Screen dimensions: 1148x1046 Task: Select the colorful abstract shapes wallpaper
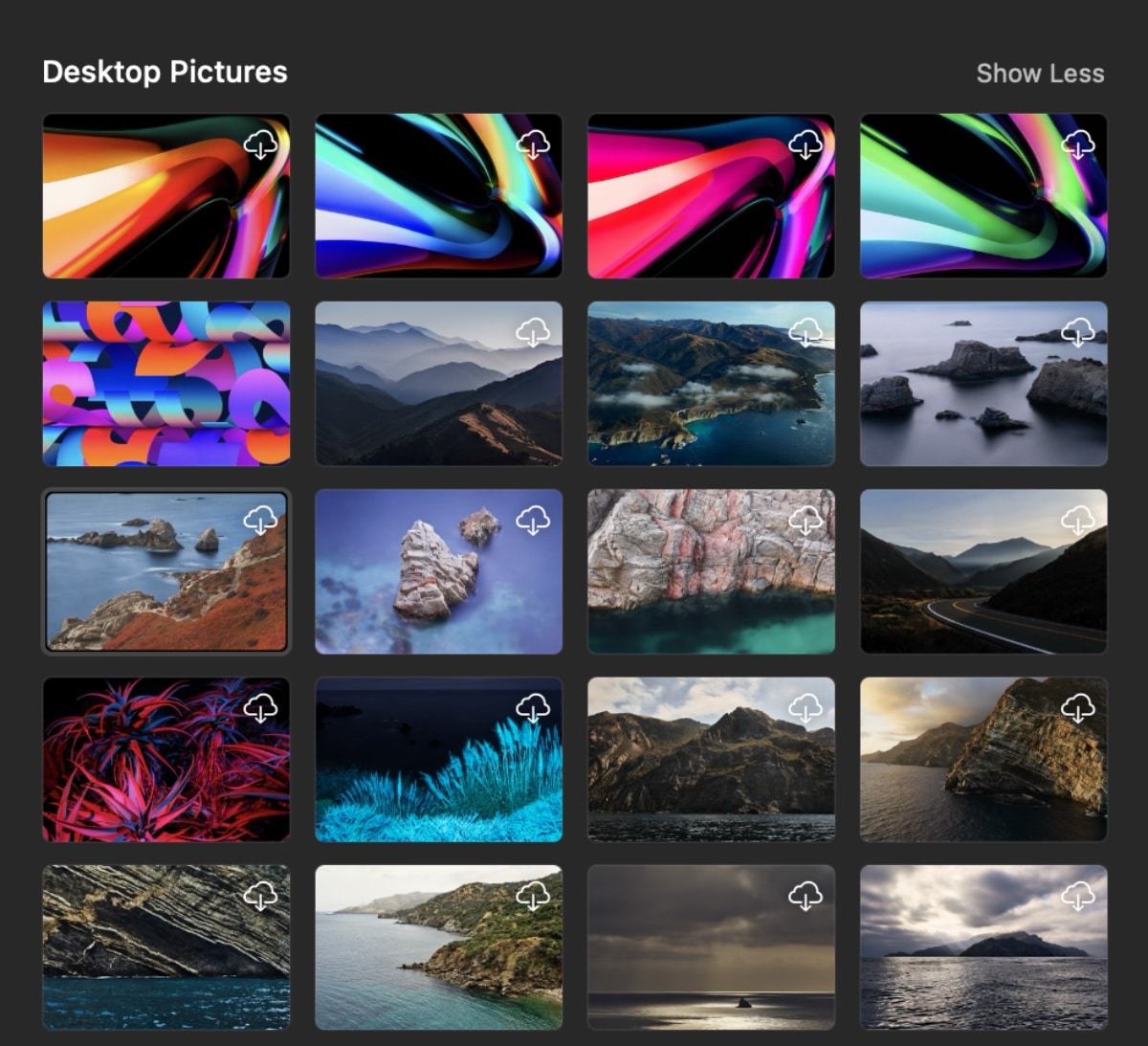(166, 384)
